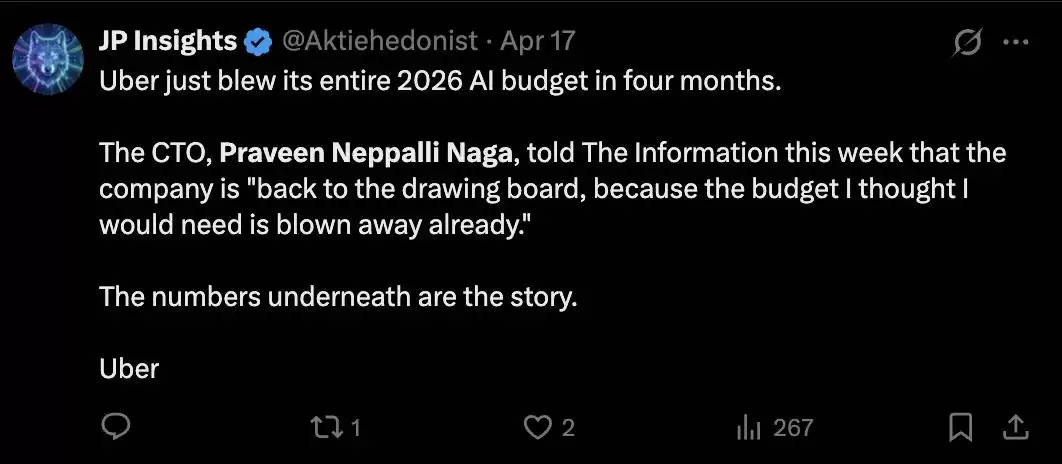The height and width of the screenshot is (464, 1062).
Task: Bookmark this post with the bookmark icon
Action: pyautogui.click(x=960, y=428)
